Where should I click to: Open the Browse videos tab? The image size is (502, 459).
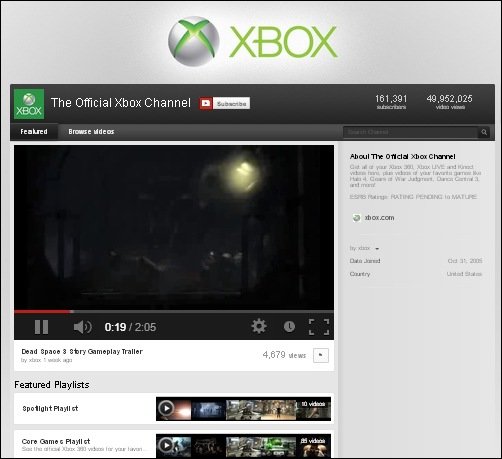[x=91, y=132]
